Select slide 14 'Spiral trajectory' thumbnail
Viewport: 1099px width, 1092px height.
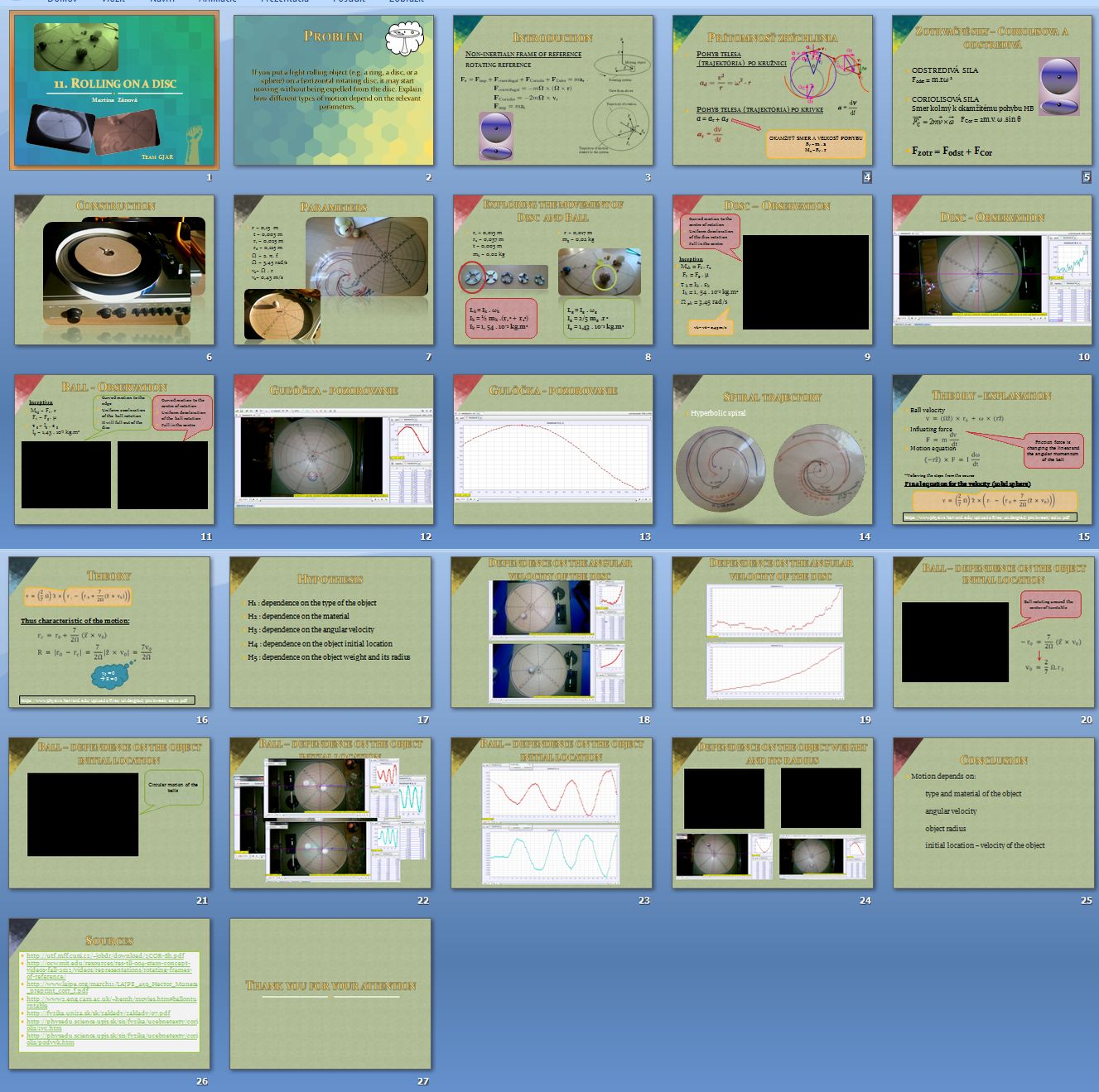click(x=772, y=450)
